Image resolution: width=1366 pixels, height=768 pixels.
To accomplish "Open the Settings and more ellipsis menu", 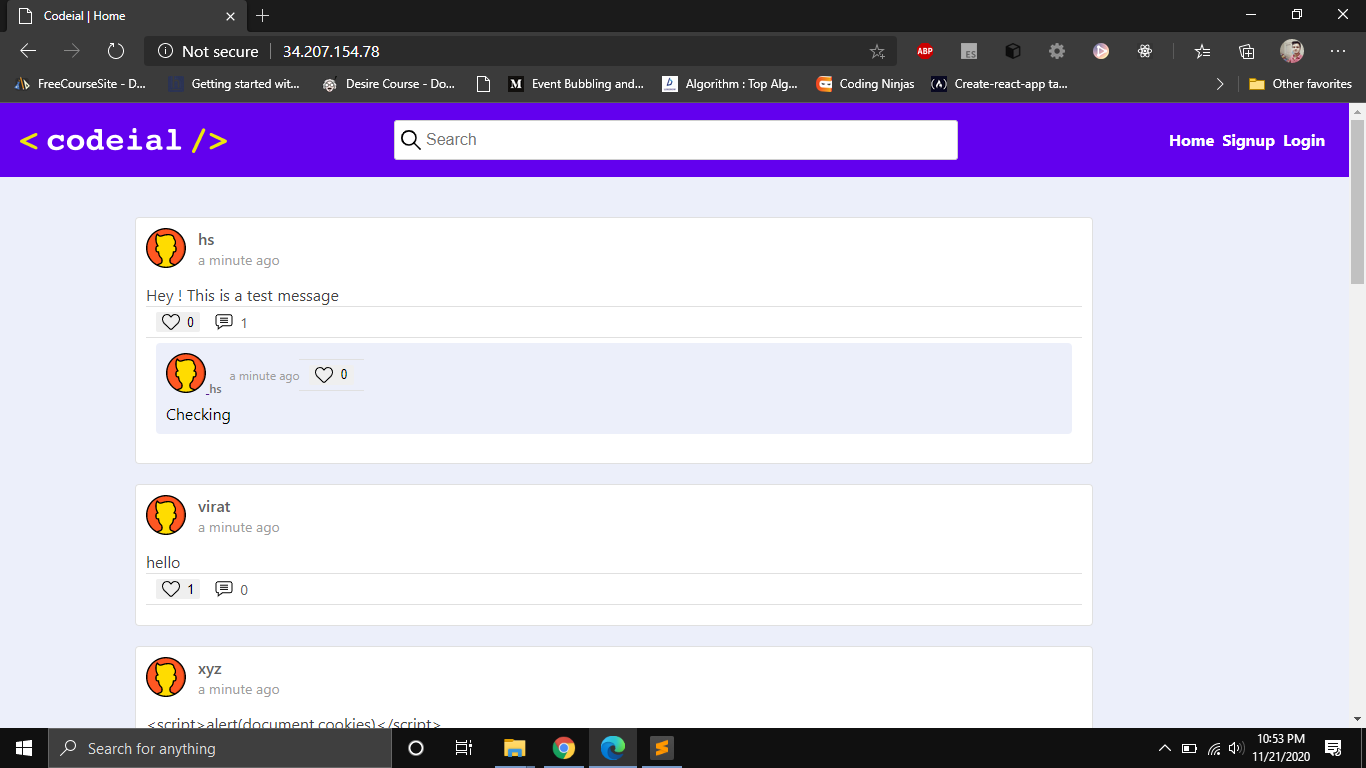I will [x=1338, y=51].
